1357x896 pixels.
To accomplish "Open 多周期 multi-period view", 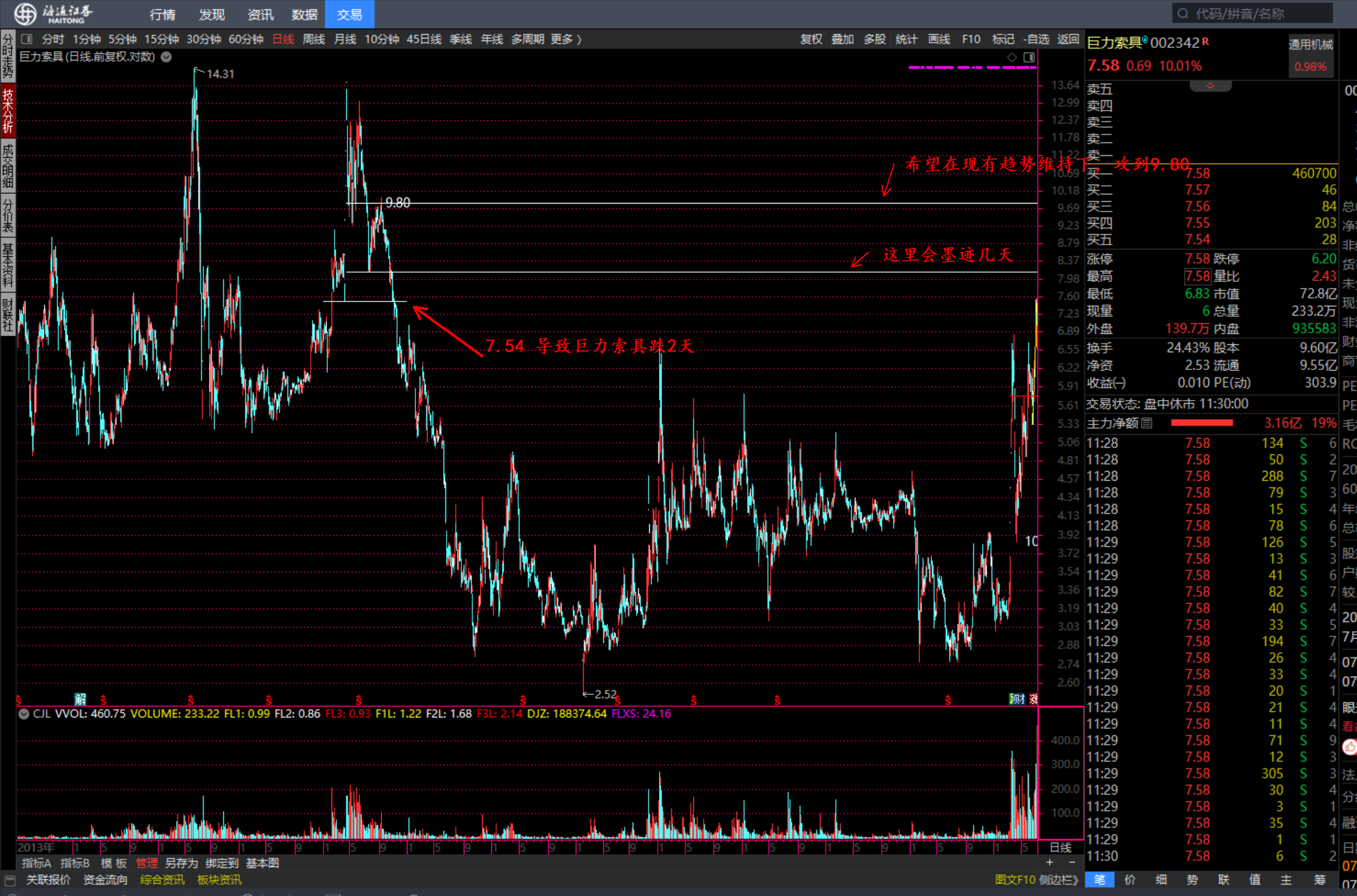I will click(x=528, y=39).
